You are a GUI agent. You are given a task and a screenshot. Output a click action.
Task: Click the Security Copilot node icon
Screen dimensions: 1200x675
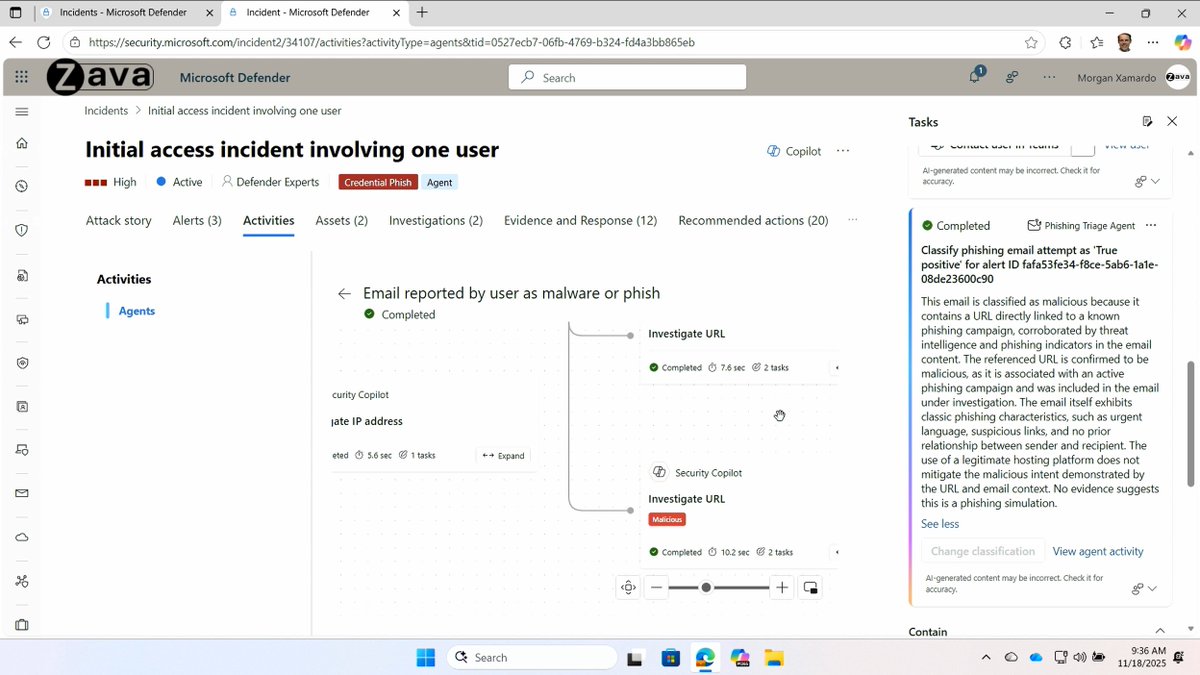[x=660, y=472]
